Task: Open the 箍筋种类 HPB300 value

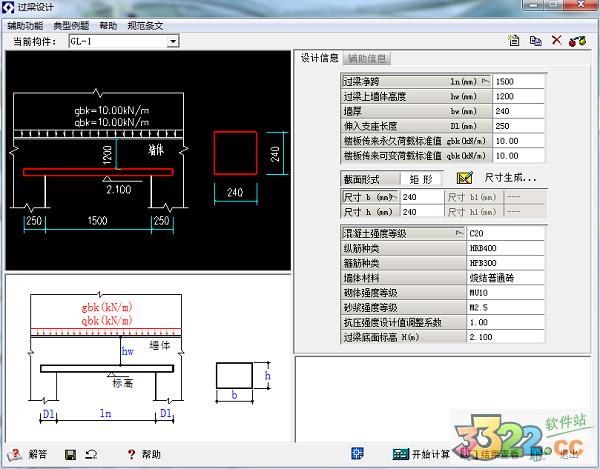Action: point(505,263)
